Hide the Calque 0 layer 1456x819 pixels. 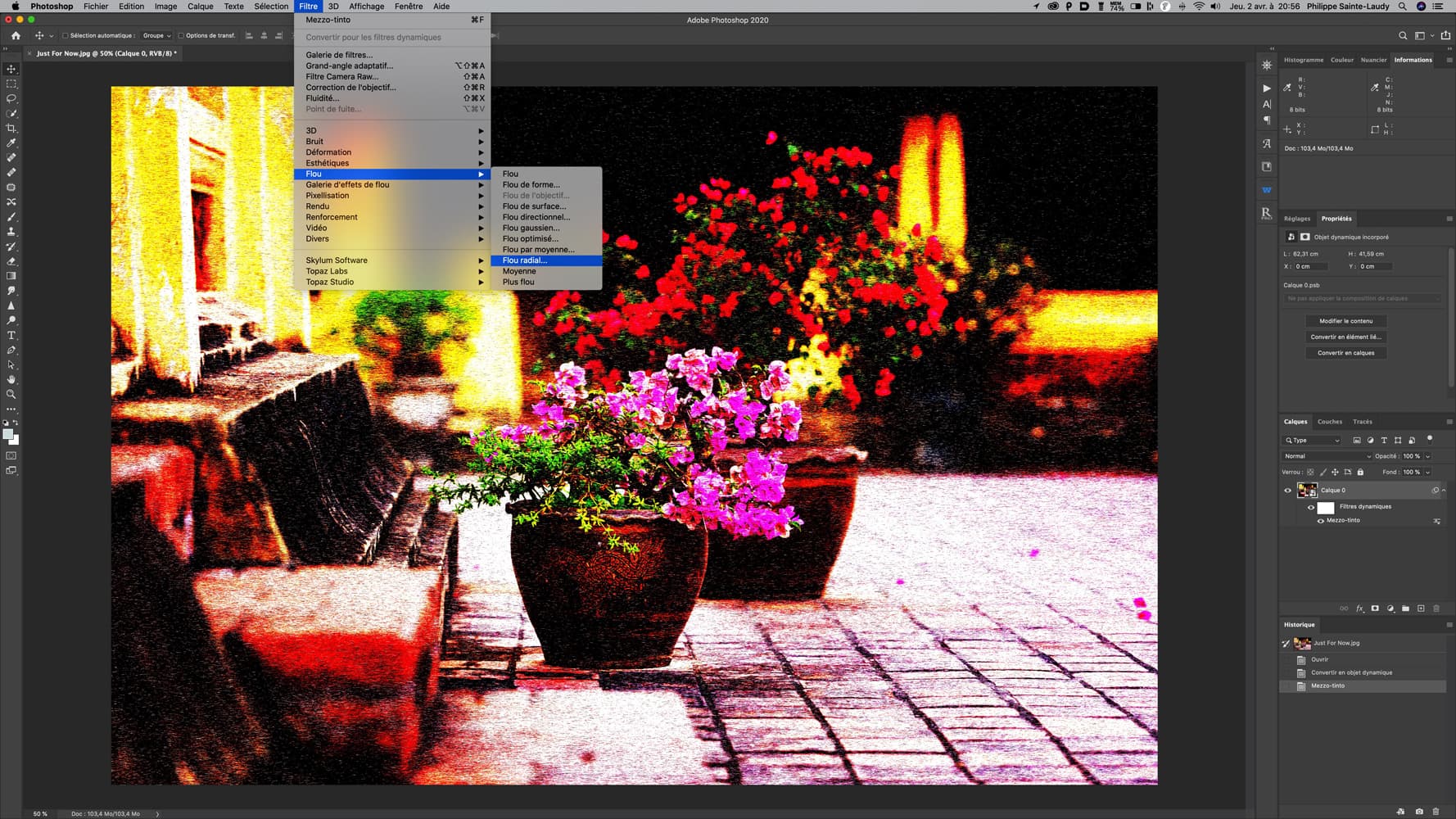(1287, 491)
